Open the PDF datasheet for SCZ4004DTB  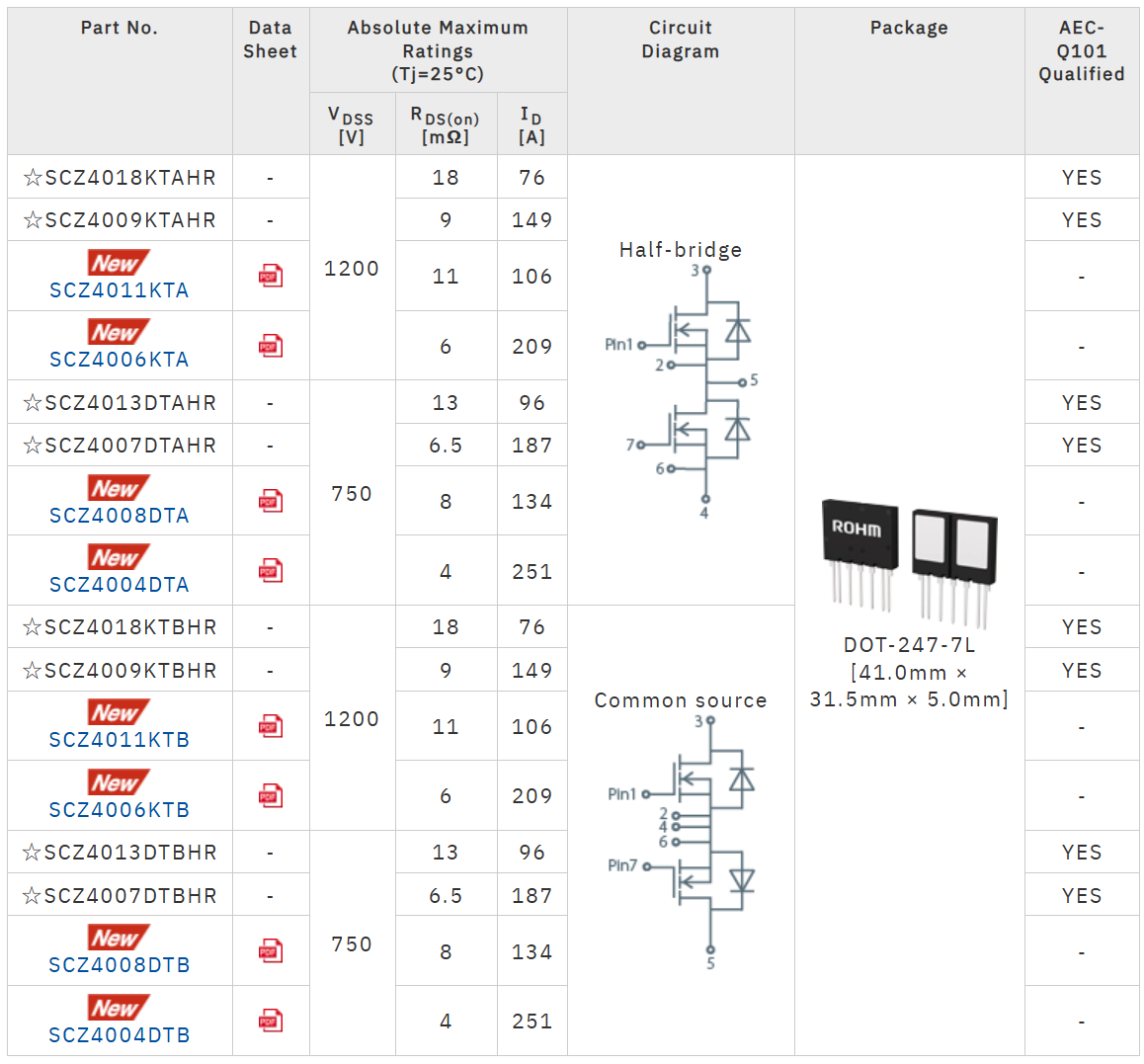[270, 1021]
